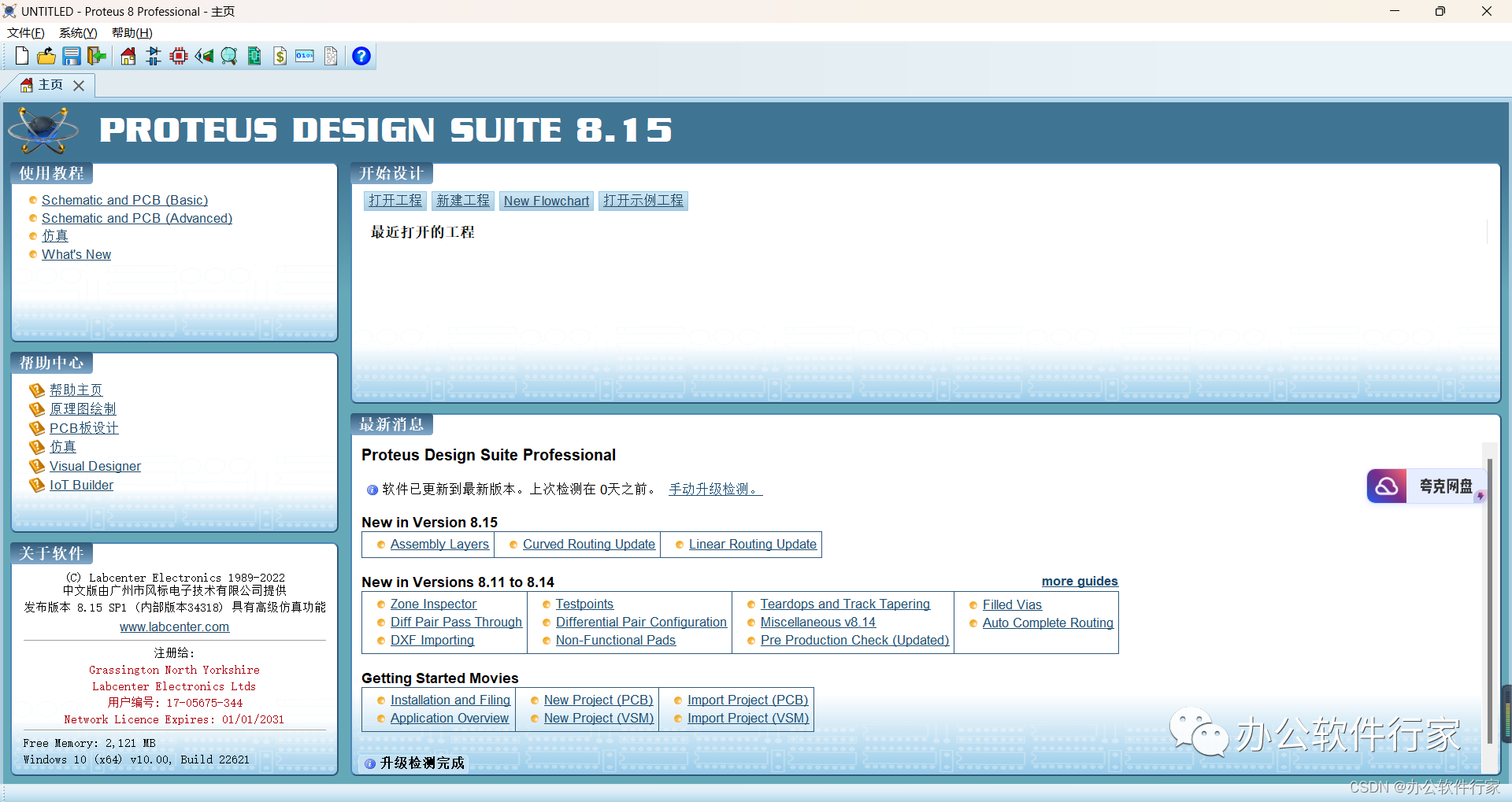Open the Linear Routing Update guide
The height and width of the screenshot is (802, 1512).
[x=753, y=544]
